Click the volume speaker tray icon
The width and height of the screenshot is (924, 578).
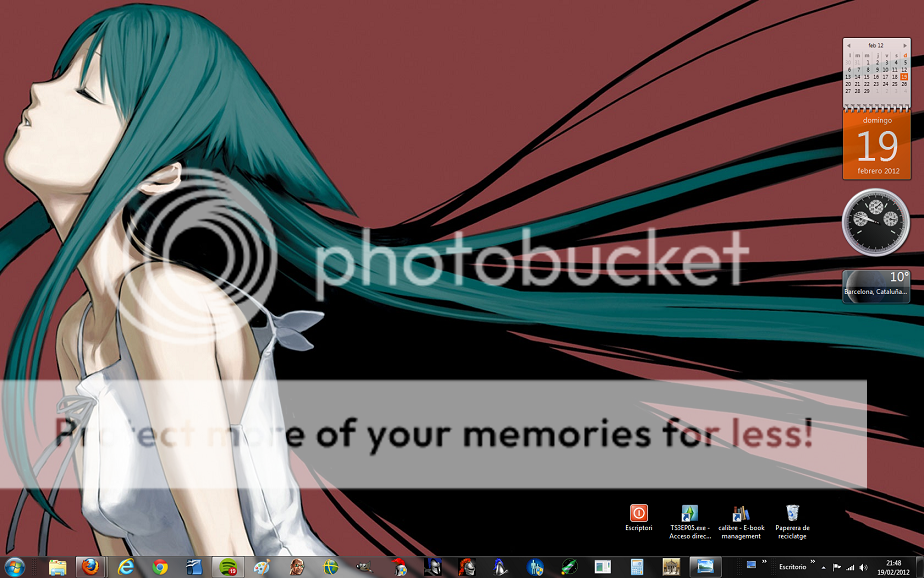click(862, 567)
